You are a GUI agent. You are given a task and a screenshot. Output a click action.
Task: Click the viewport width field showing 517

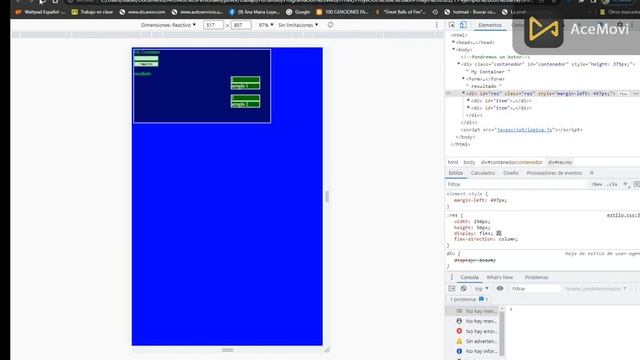coord(213,25)
